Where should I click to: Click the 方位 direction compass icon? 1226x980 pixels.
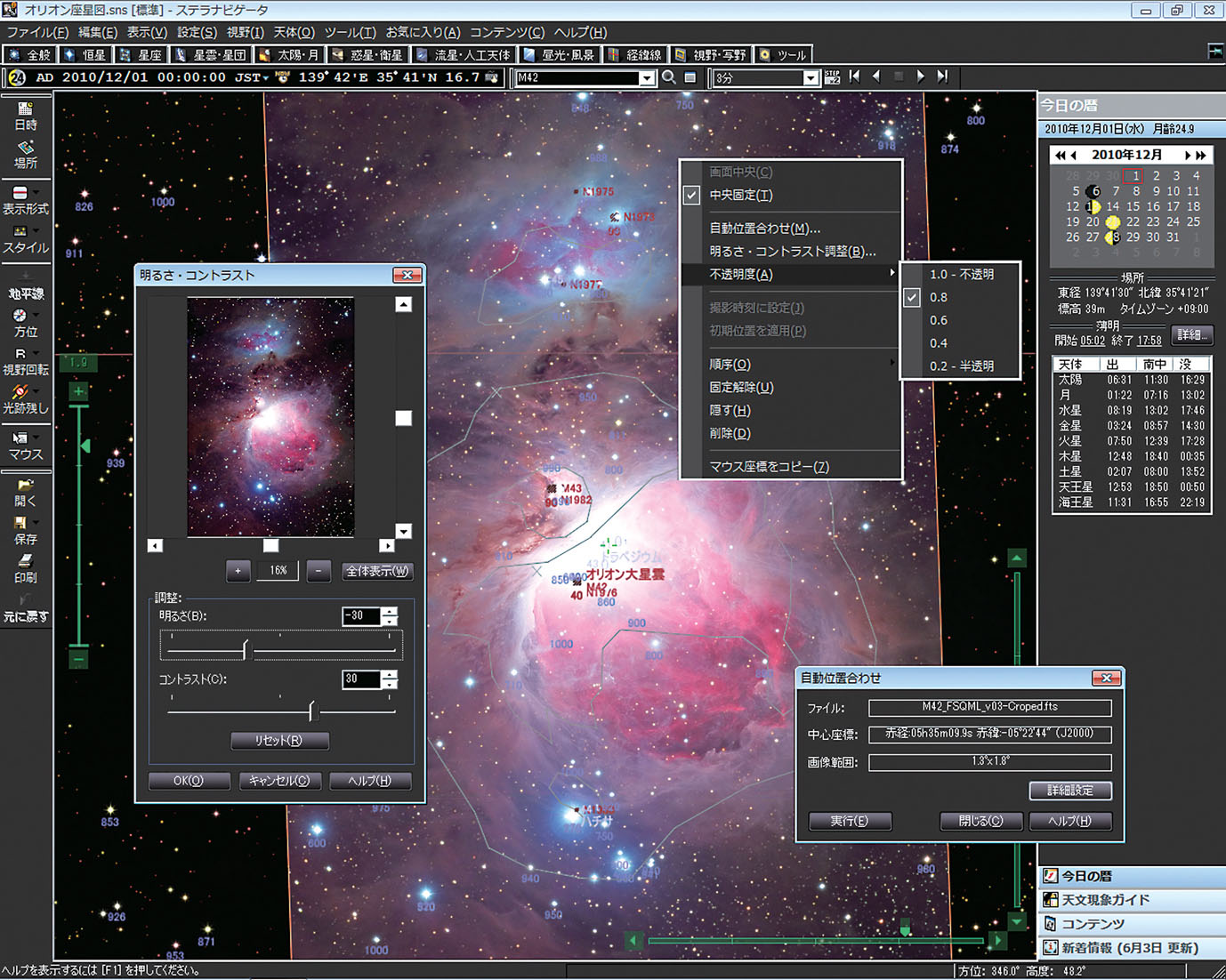click(20, 315)
